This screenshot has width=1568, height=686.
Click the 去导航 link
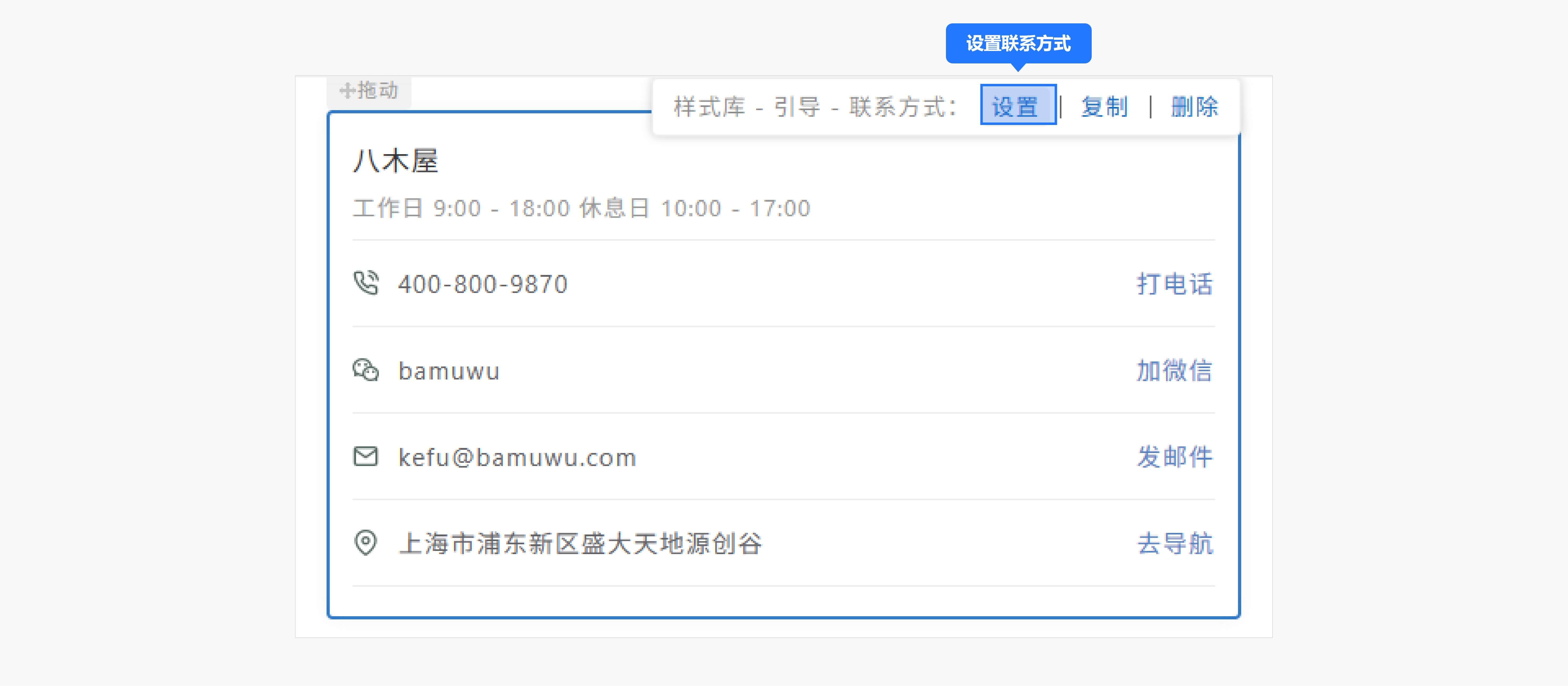pos(1175,543)
